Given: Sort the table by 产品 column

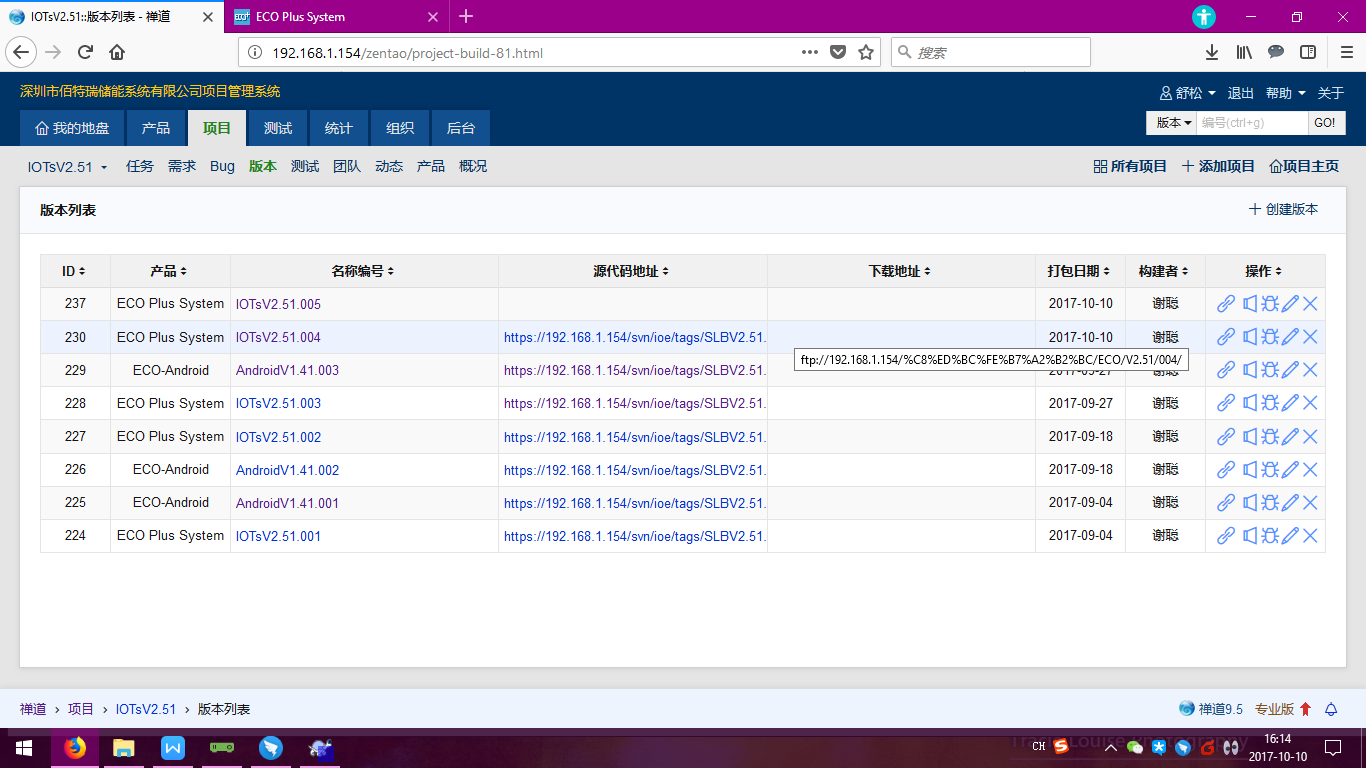Looking at the screenshot, I should [x=169, y=271].
